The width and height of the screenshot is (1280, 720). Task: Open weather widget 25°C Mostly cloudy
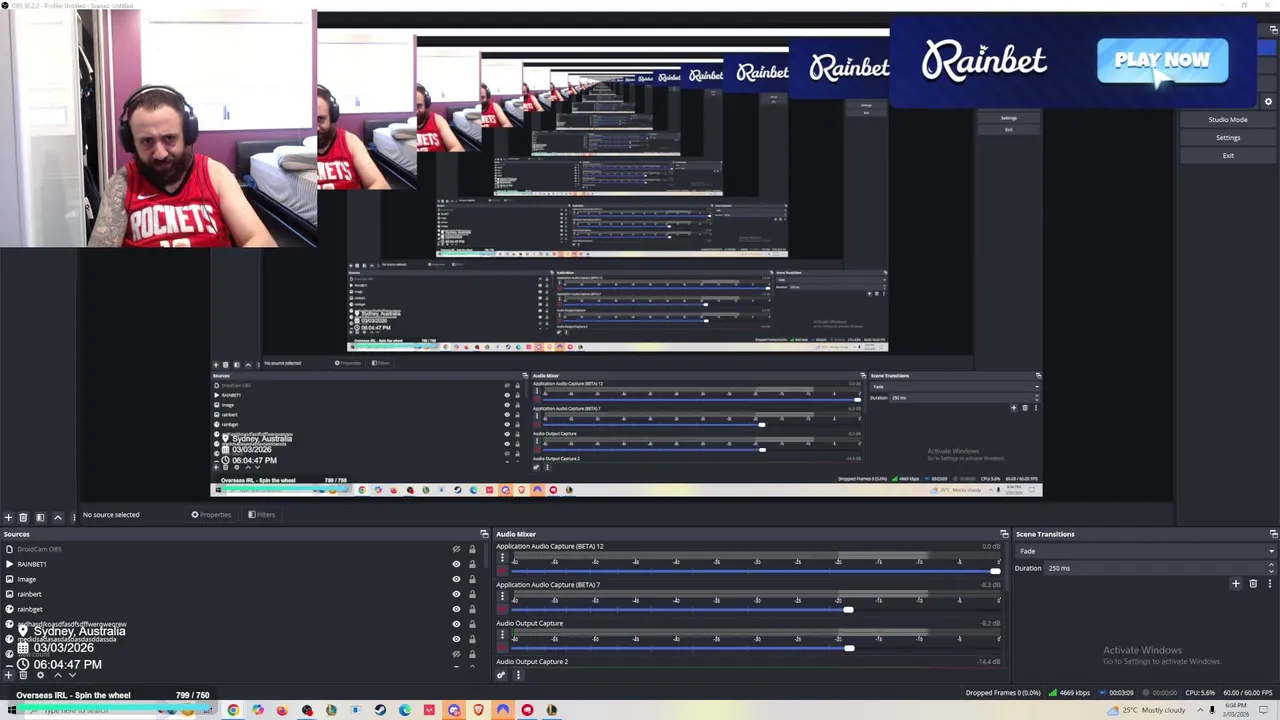coord(1146,710)
